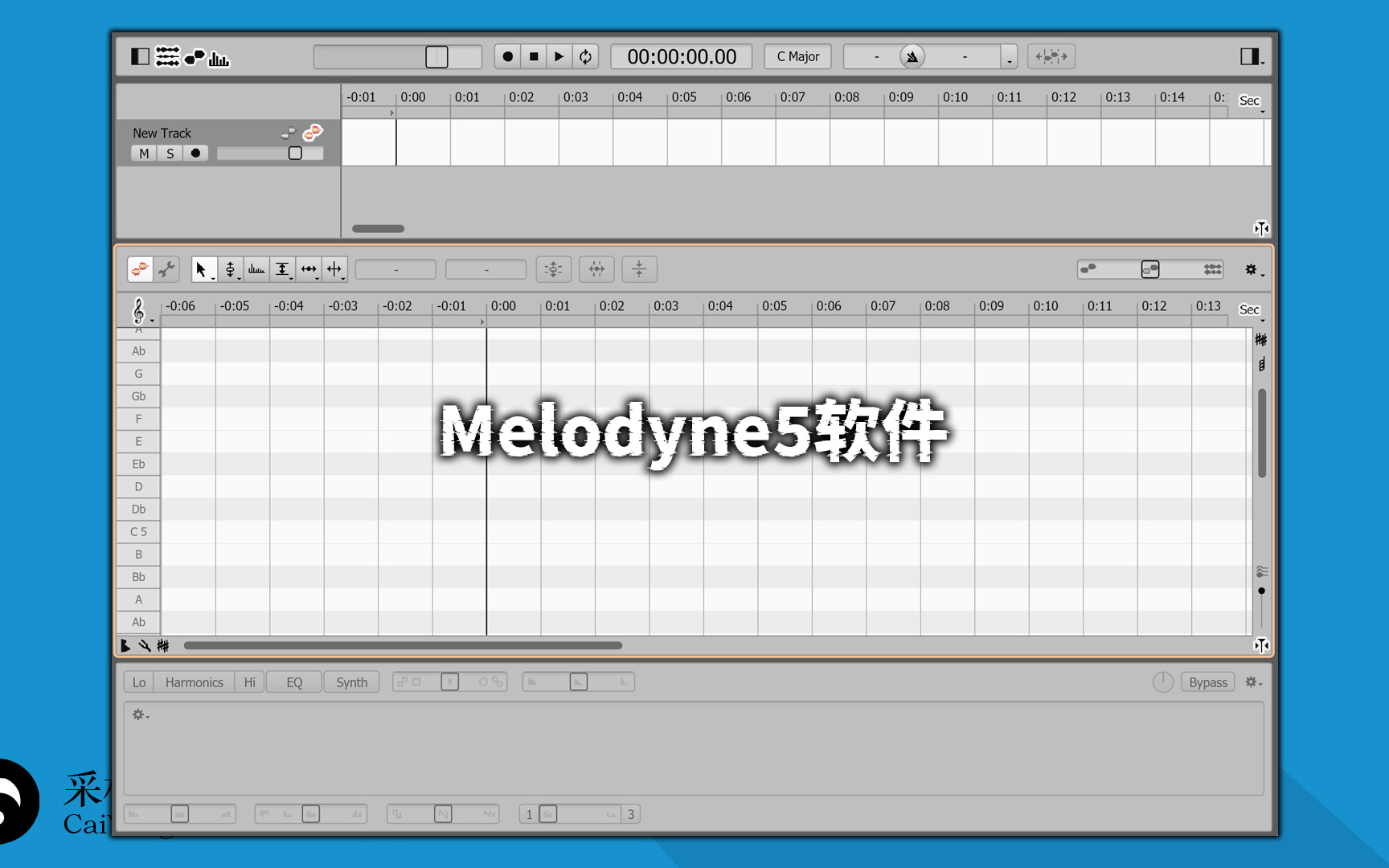Click the grey blob reference icon on New Track
1389x868 pixels.
click(288, 133)
